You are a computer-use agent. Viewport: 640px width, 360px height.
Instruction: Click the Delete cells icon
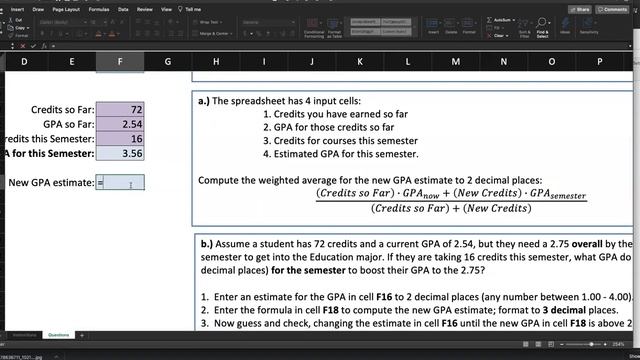pos(451,26)
